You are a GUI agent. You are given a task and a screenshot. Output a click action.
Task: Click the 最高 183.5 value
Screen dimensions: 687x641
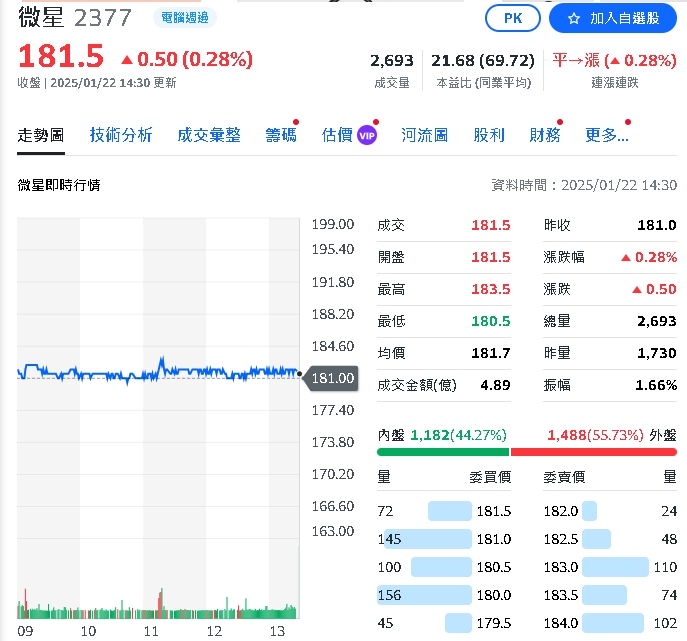(491, 289)
